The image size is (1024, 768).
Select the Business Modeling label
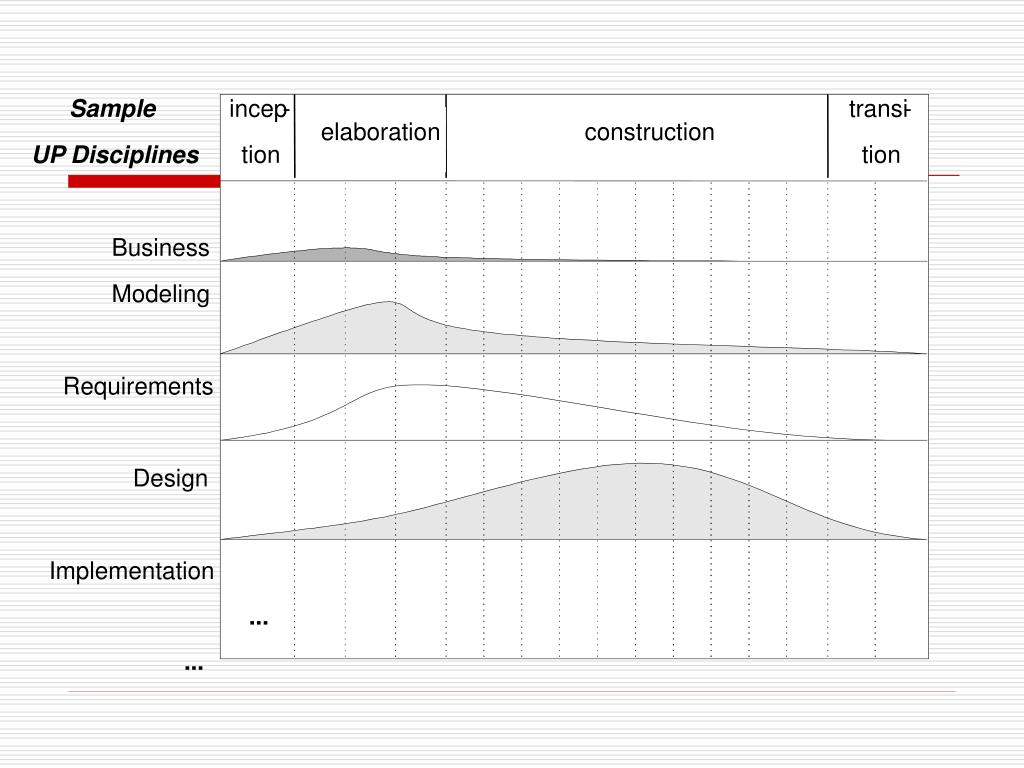(161, 271)
